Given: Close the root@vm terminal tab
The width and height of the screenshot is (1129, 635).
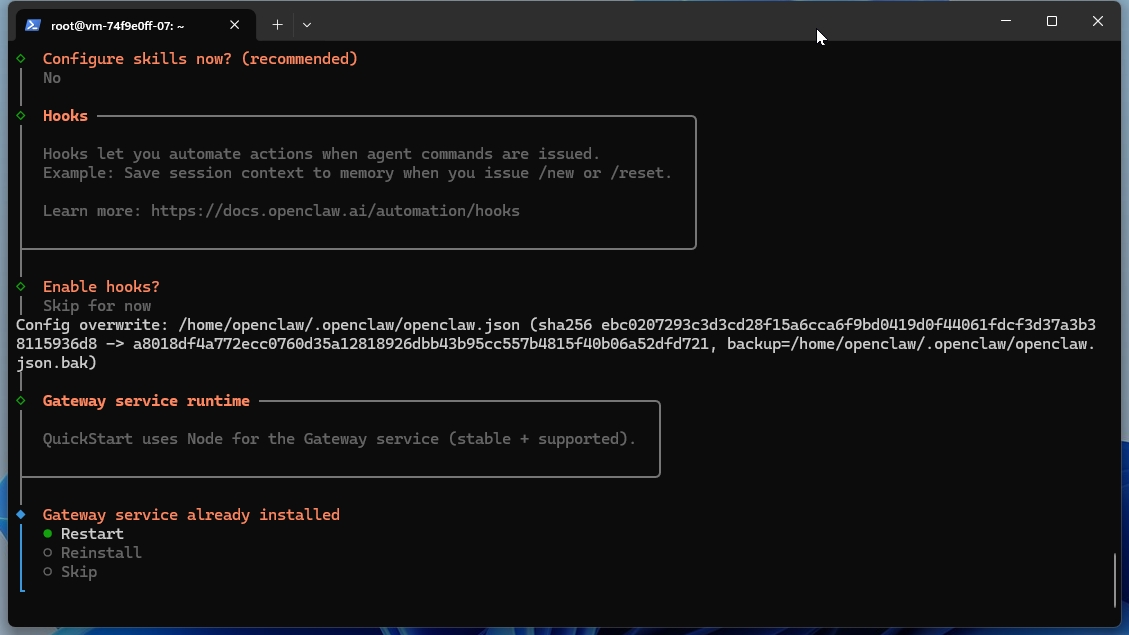Looking at the screenshot, I should pos(235,25).
